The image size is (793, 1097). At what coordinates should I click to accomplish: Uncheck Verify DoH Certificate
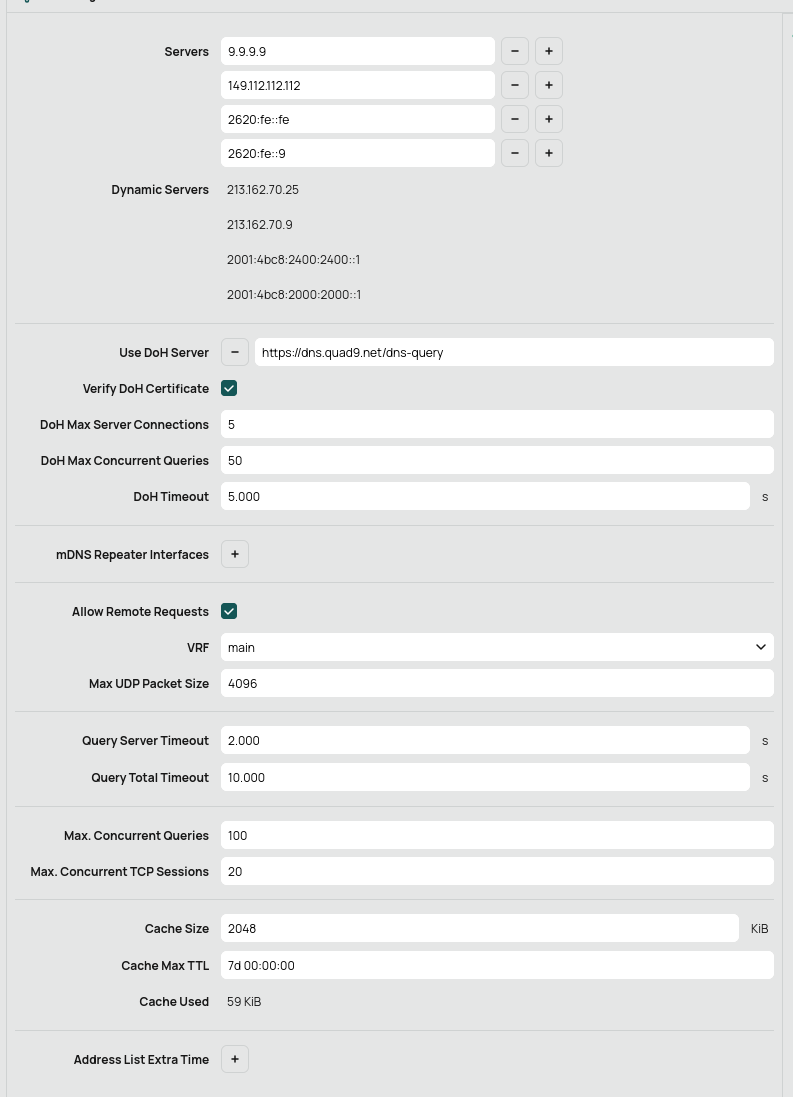point(229,388)
